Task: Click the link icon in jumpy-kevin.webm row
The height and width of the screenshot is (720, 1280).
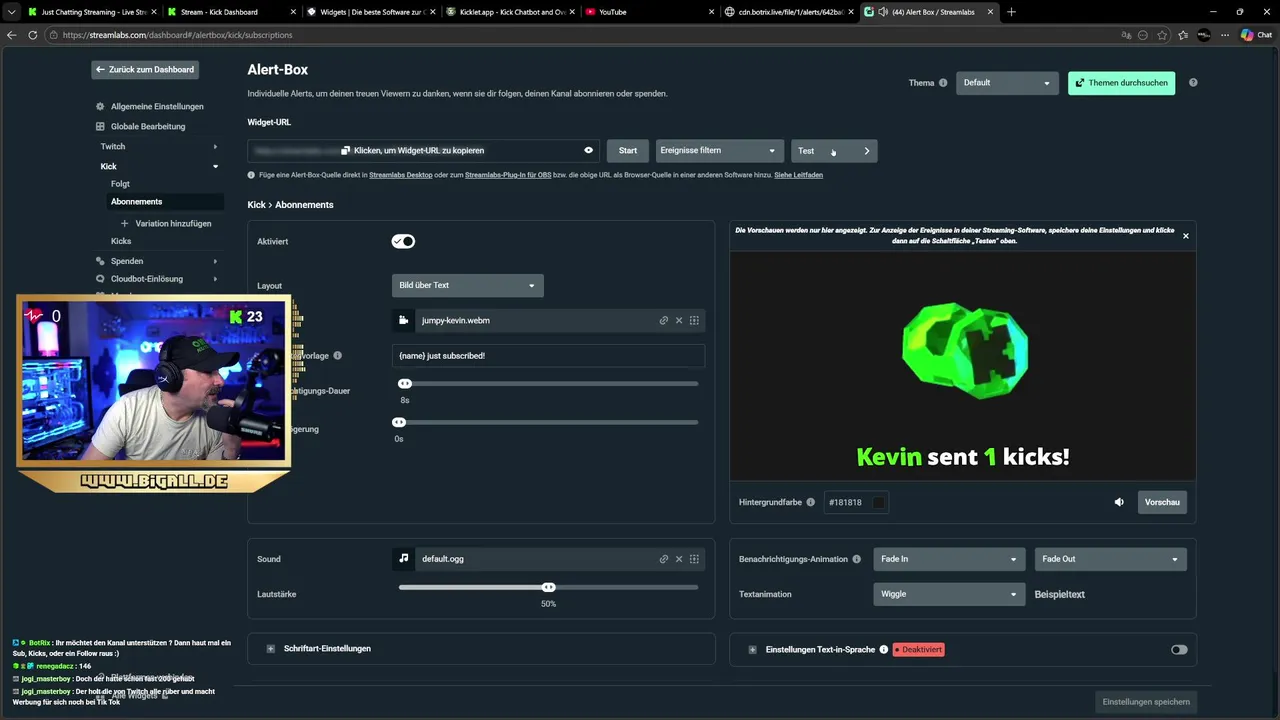Action: pos(663,321)
